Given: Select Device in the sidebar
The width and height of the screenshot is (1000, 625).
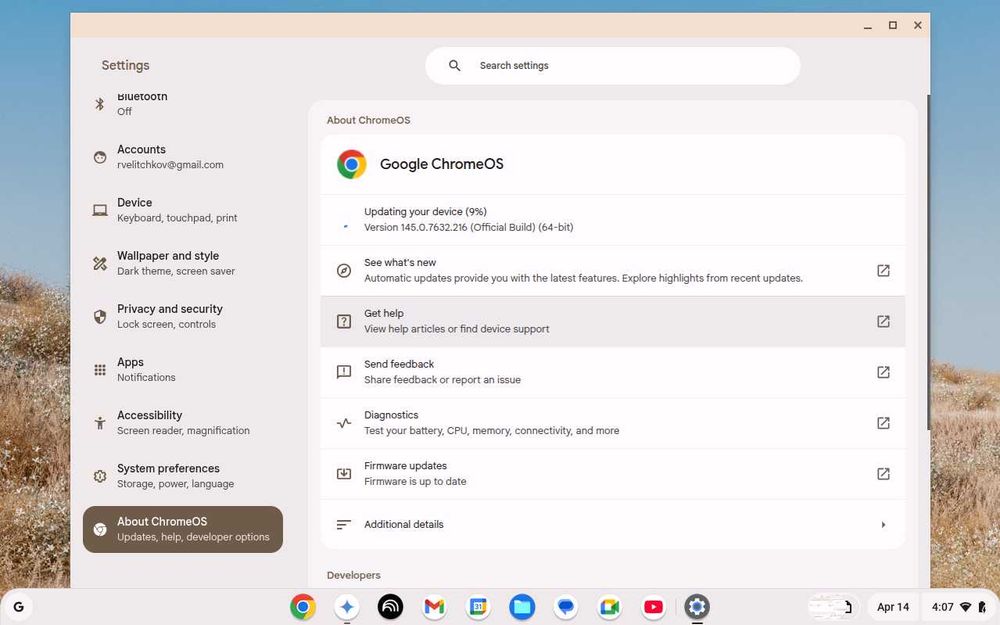Looking at the screenshot, I should point(182,210).
